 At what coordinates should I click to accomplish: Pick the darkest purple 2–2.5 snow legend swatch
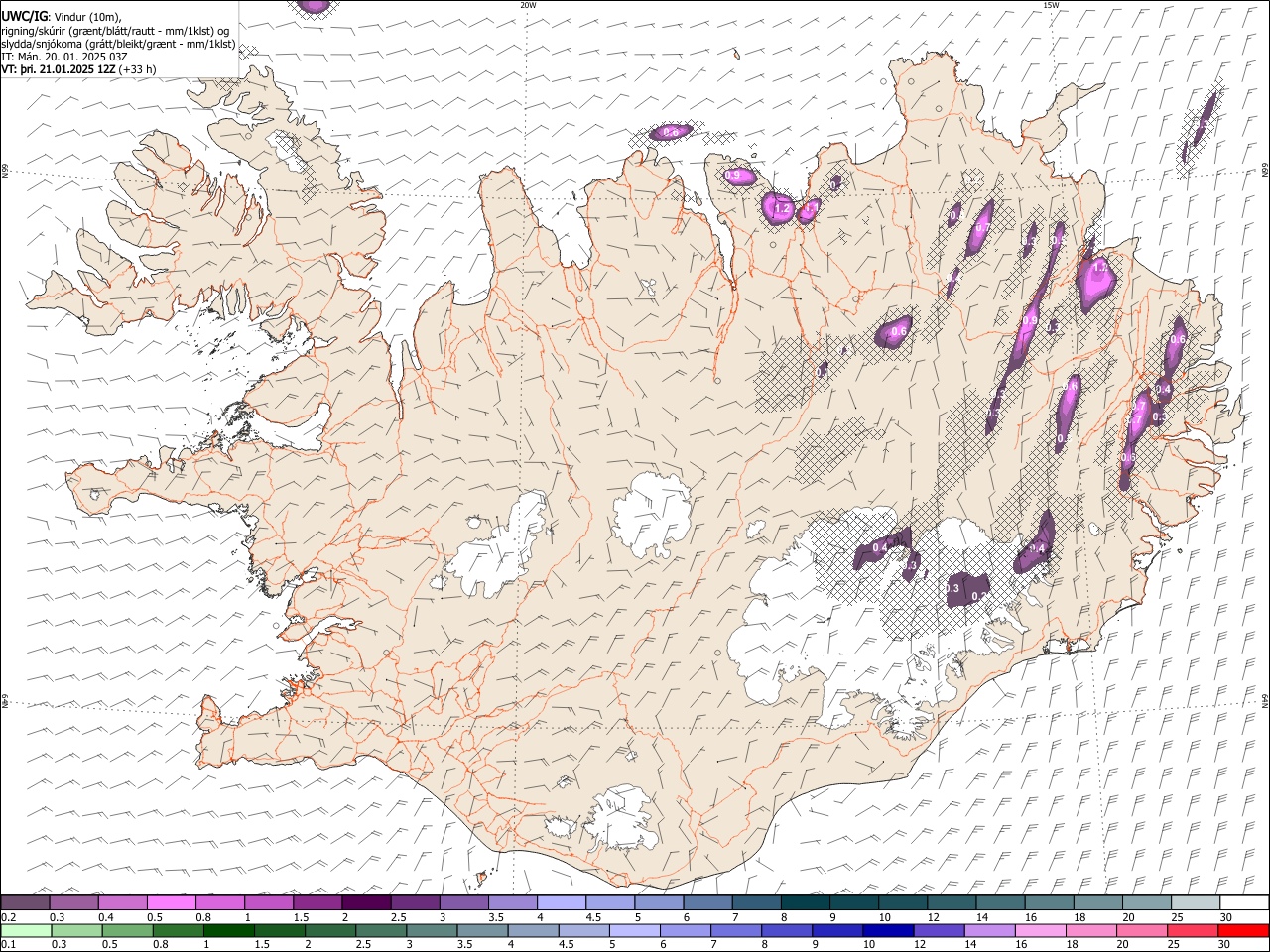(x=365, y=902)
